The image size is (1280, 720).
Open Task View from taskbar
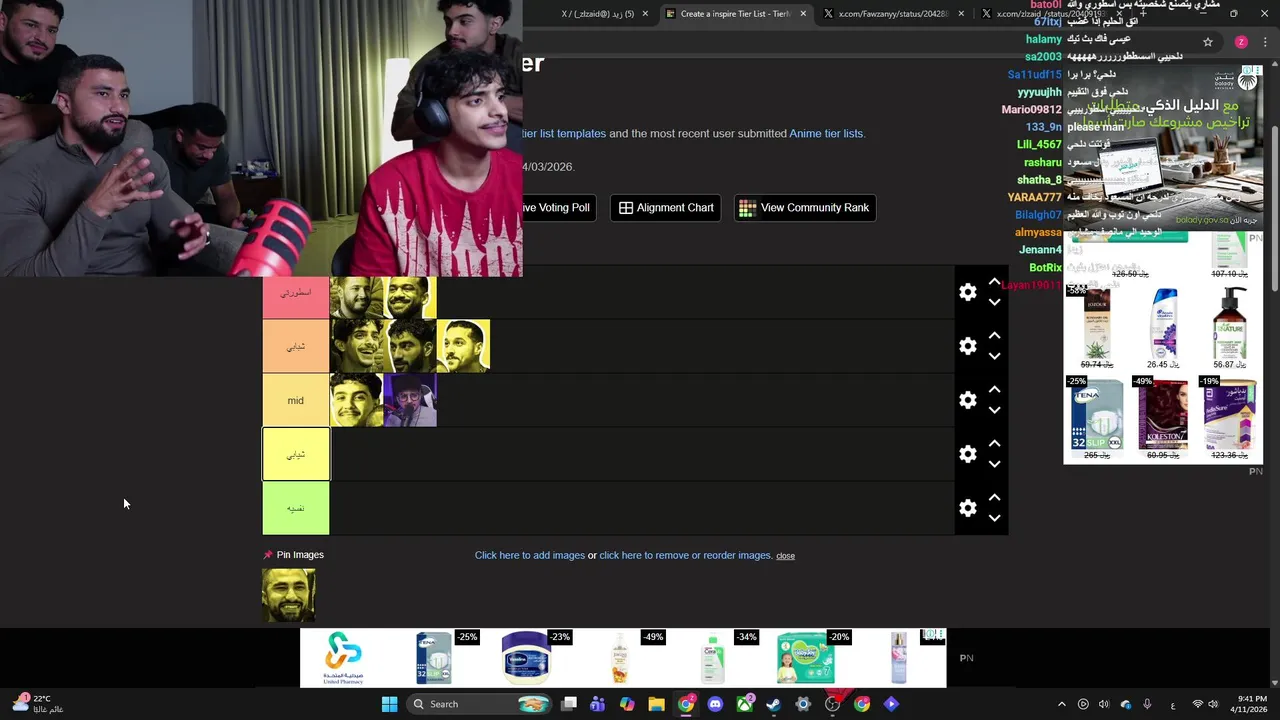(568, 704)
